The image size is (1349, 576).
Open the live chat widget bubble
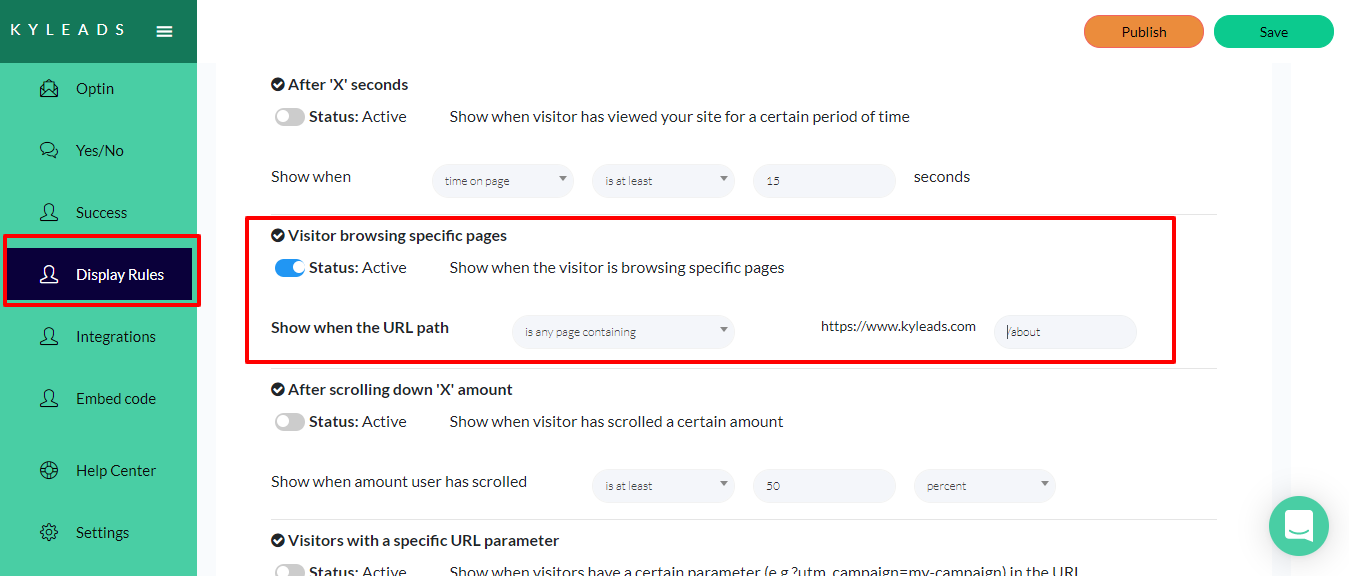[1298, 525]
